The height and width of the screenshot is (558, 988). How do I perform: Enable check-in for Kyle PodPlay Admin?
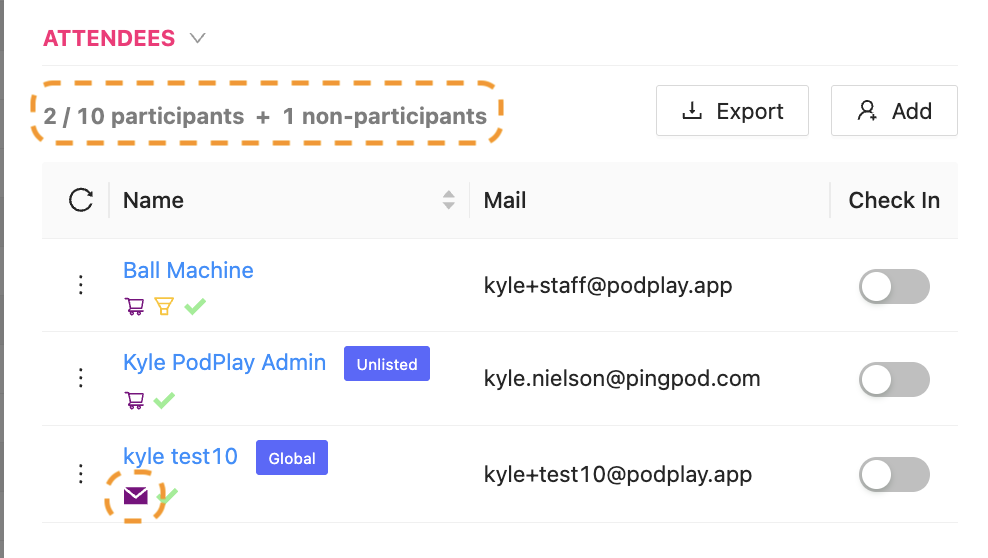click(x=894, y=380)
